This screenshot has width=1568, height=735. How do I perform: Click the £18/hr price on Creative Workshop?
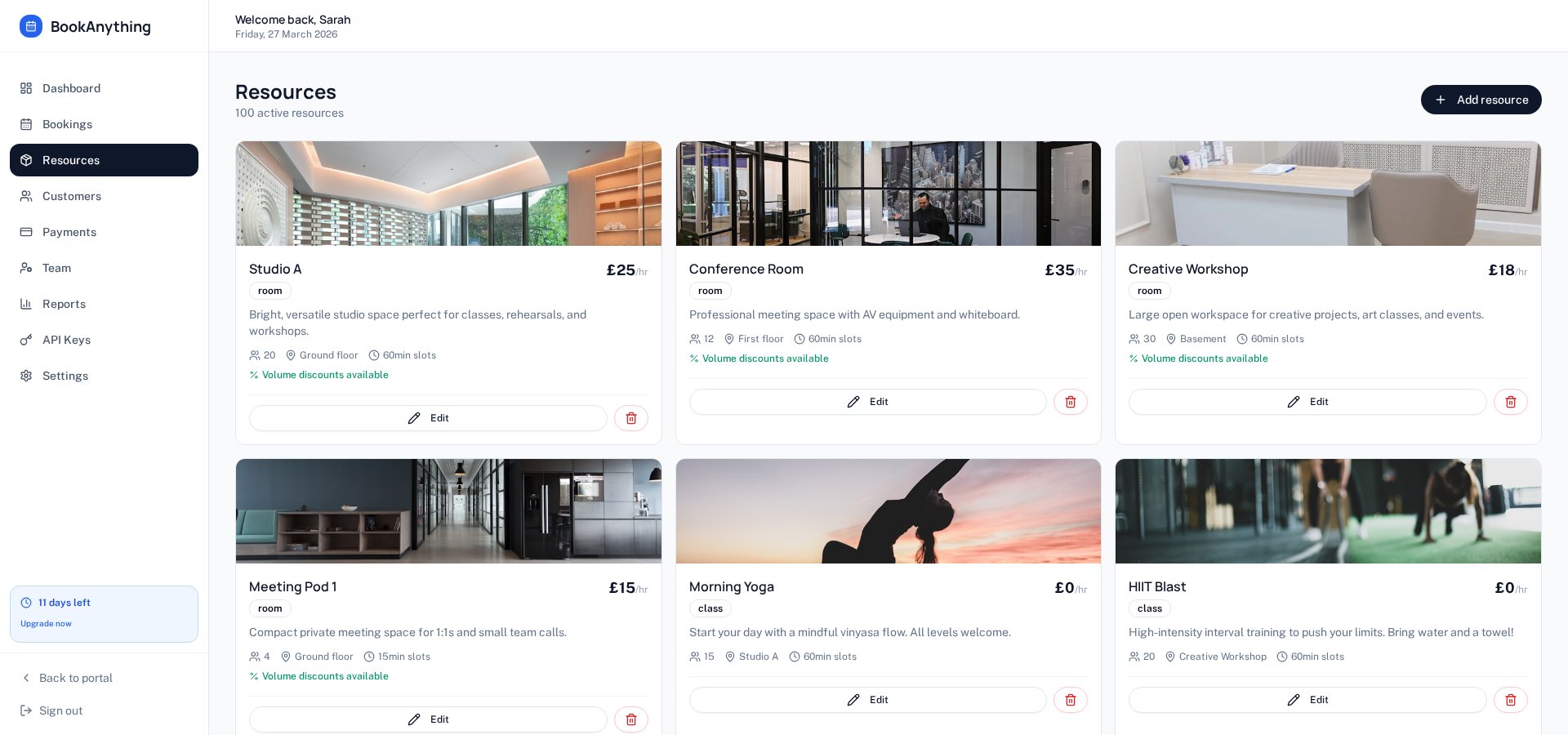click(1508, 270)
